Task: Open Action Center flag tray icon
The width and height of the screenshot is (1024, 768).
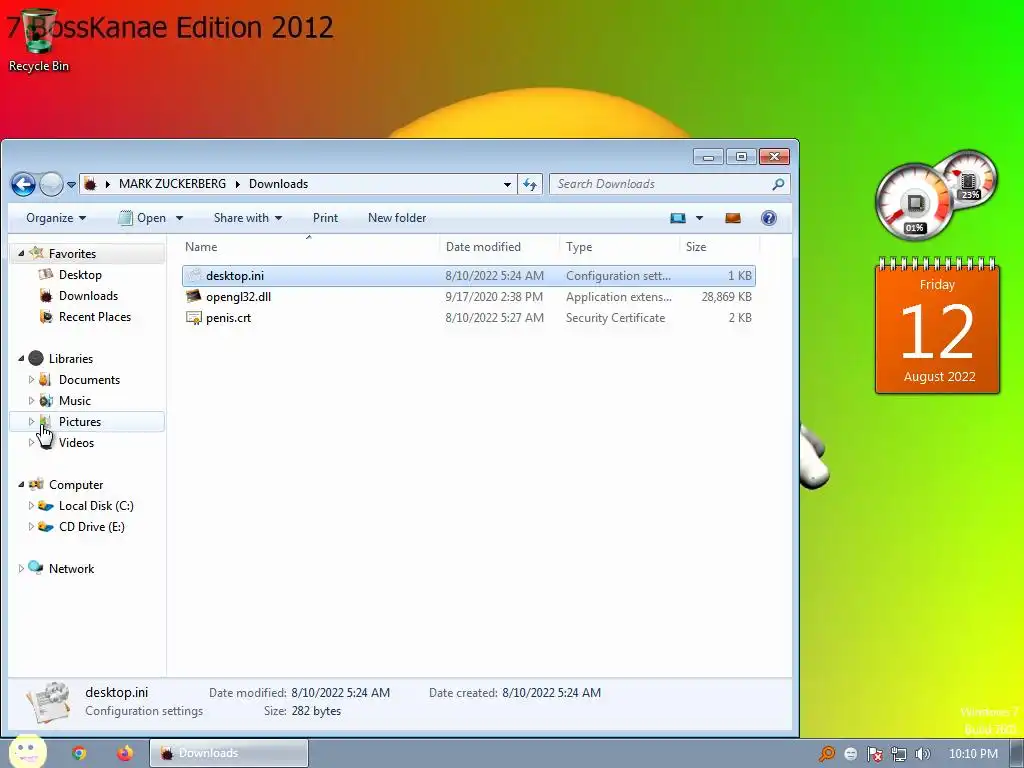Action: click(874, 754)
